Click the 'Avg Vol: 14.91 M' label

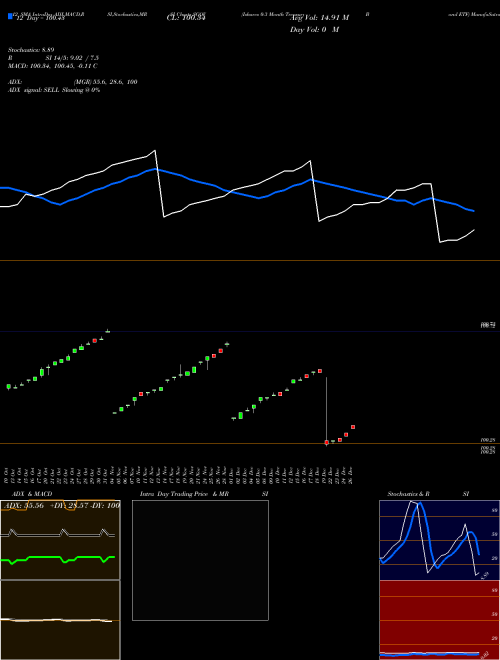pyautogui.click(x=319, y=18)
